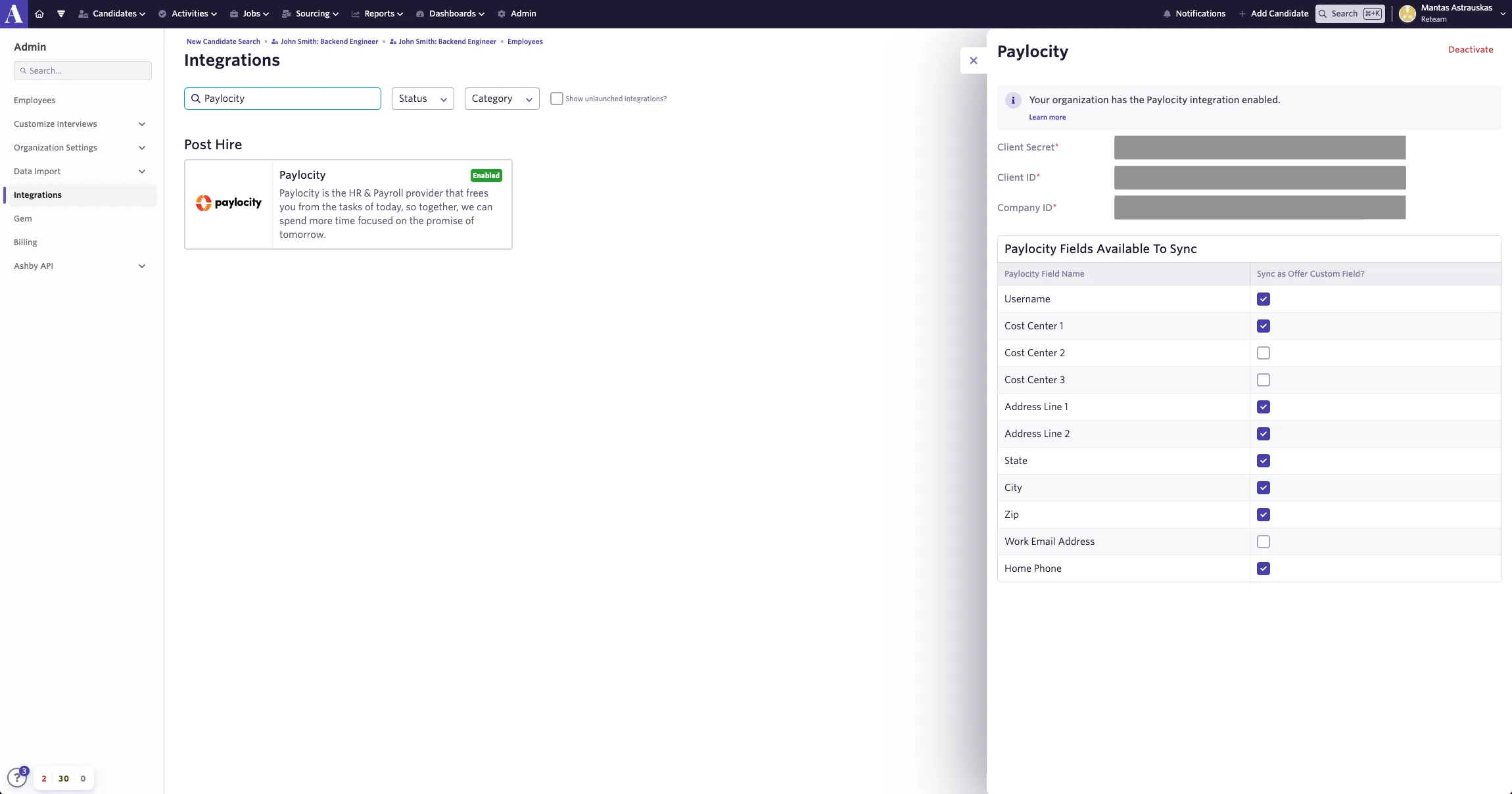Uncheck the State sync checkbox
1512x794 pixels.
(1264, 461)
